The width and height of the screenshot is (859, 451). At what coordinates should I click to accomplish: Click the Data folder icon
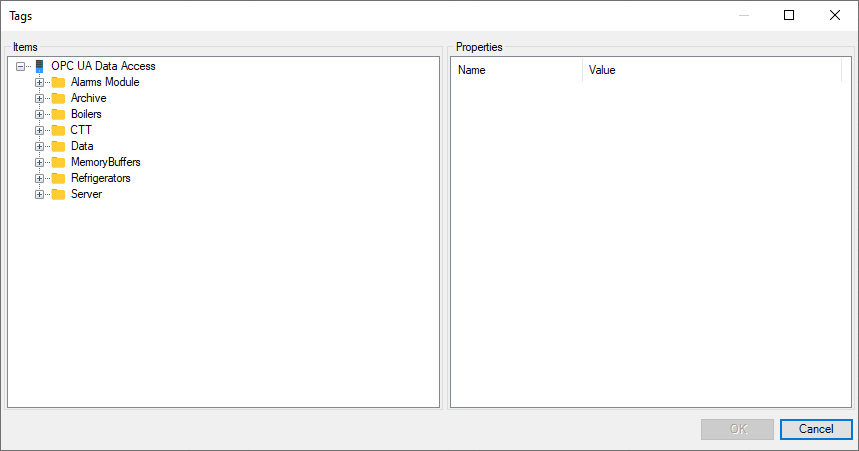coord(58,146)
